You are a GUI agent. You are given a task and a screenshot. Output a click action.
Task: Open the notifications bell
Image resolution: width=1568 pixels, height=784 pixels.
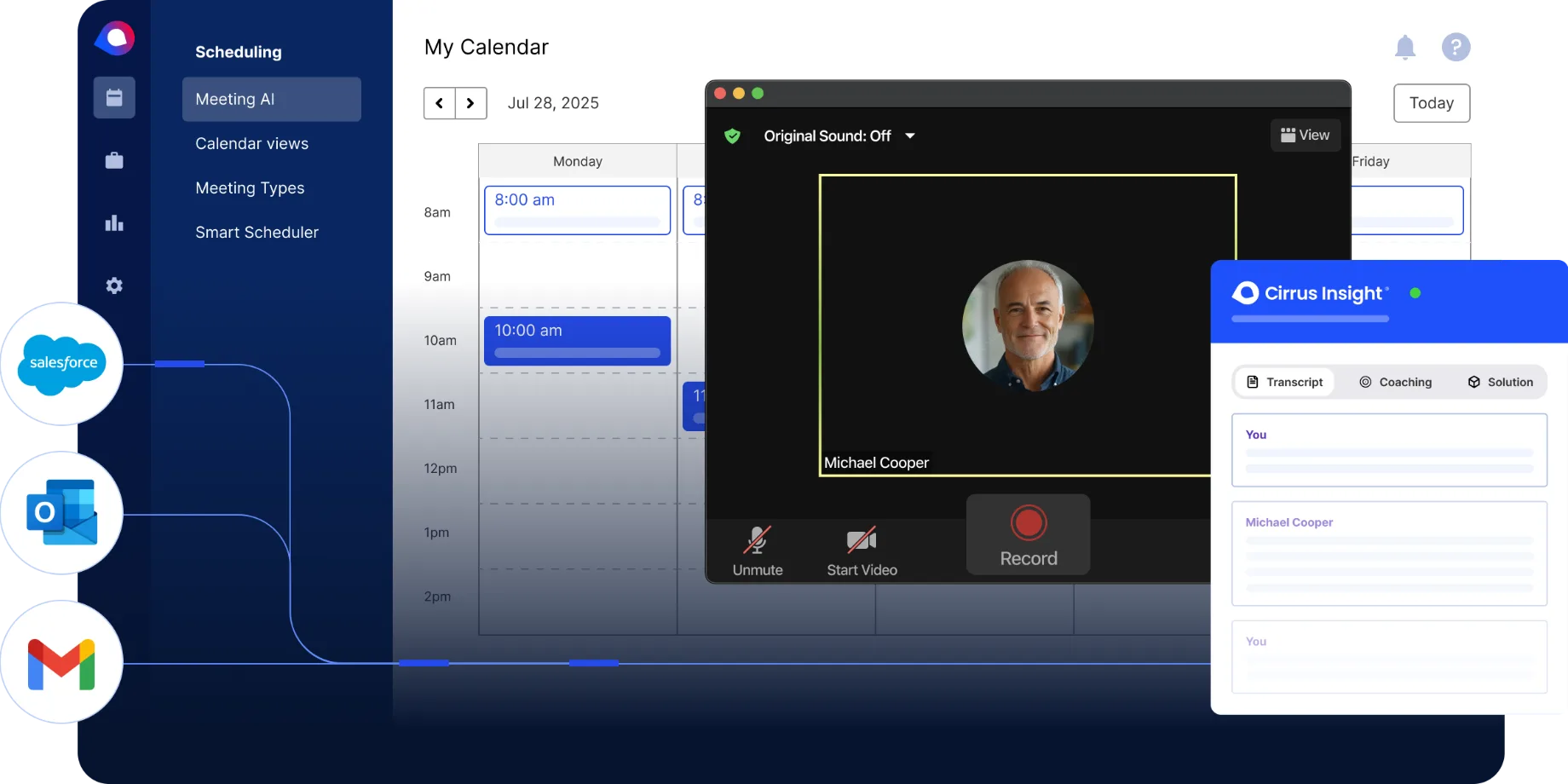click(x=1405, y=47)
